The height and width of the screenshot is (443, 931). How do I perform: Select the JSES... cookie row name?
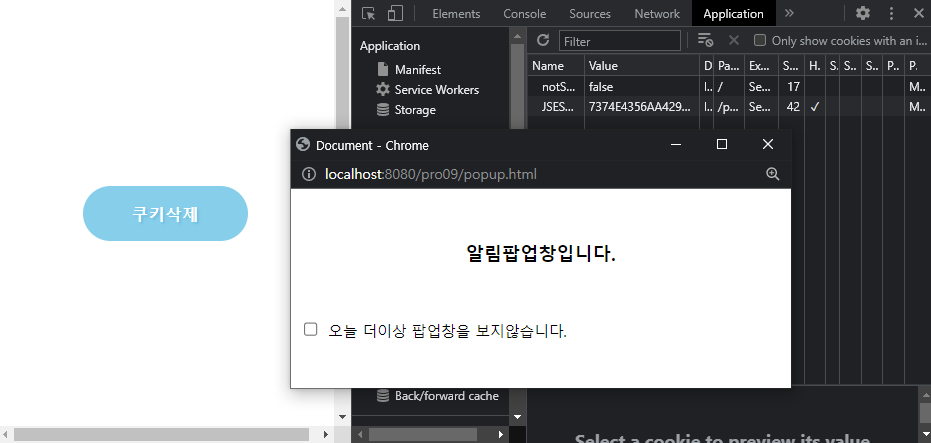click(x=558, y=107)
